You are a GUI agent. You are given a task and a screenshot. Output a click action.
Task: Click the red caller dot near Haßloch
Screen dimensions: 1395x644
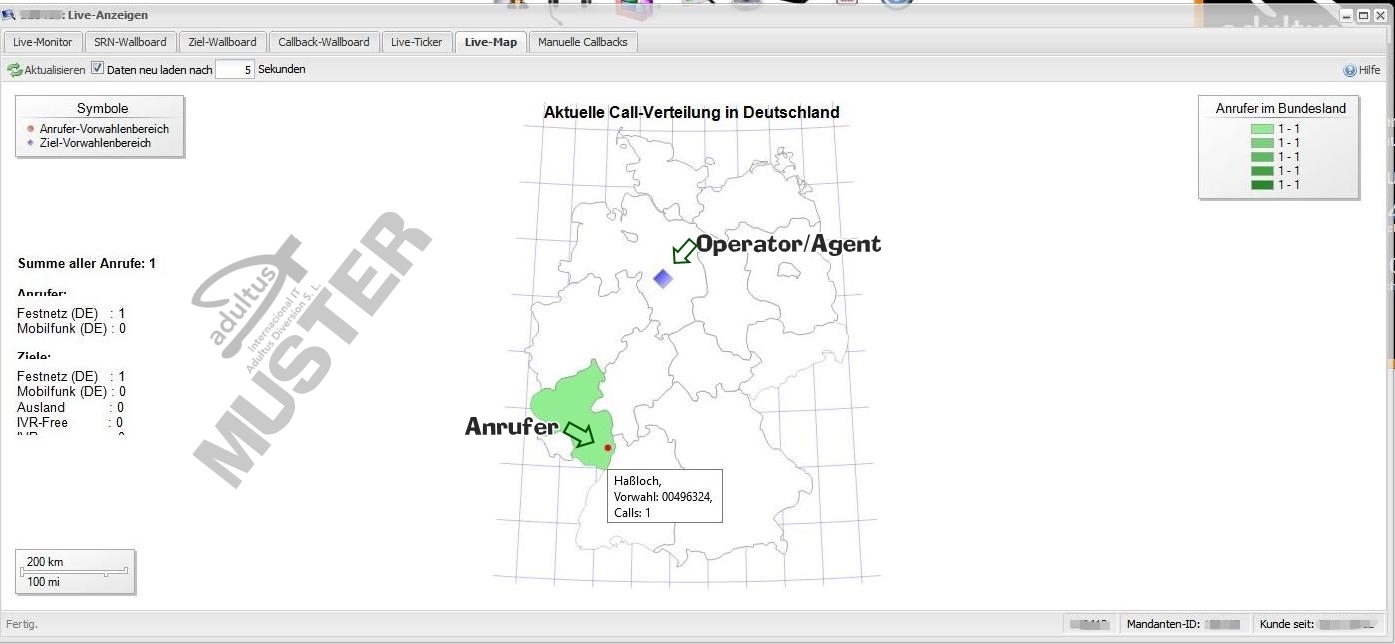[608, 448]
